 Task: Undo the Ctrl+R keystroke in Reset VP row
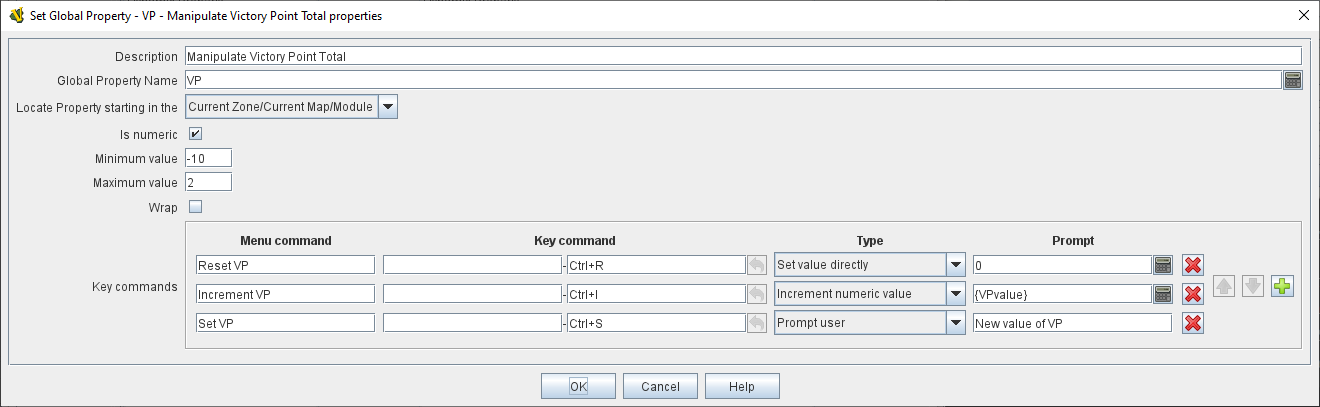[758, 265]
